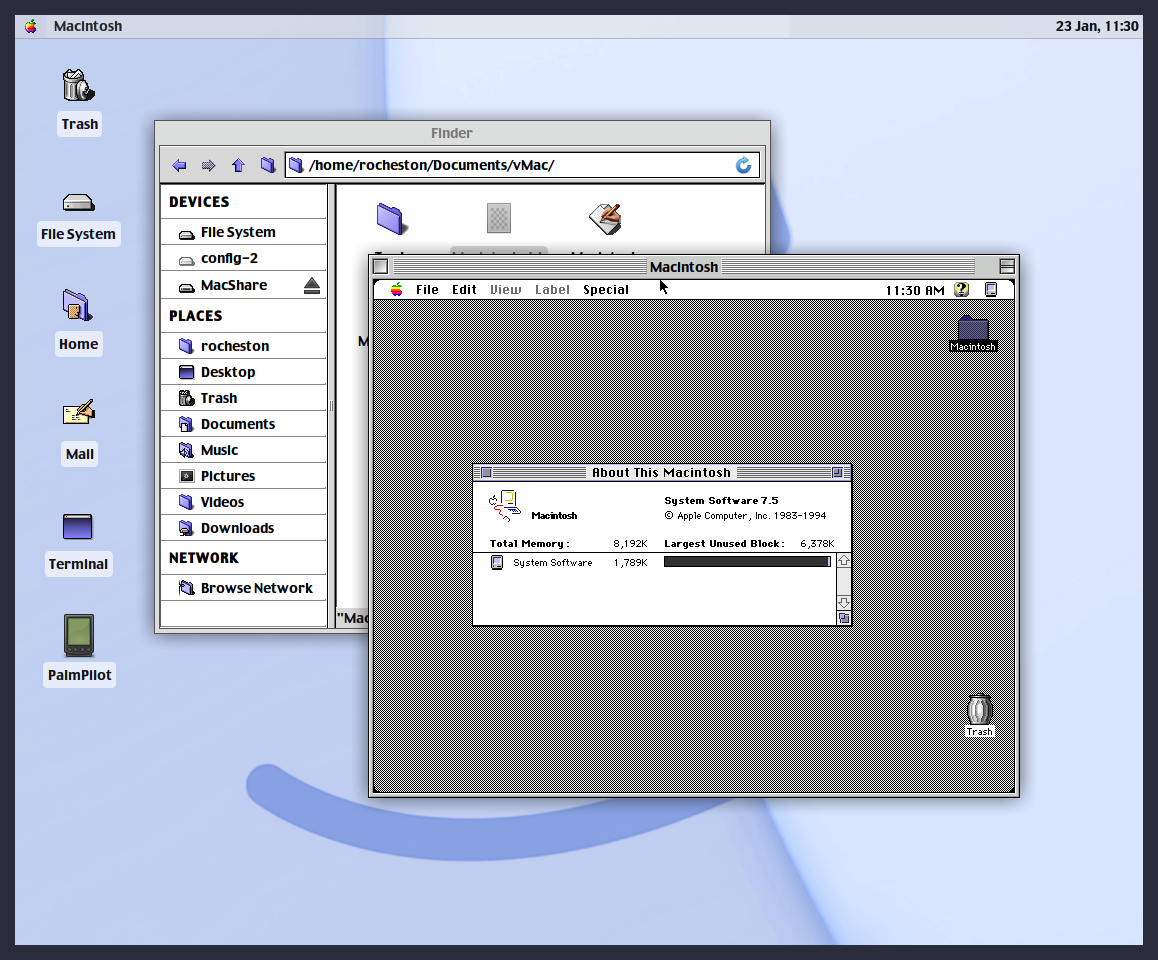
Task: Click the System Software row icon
Action: coord(497,563)
